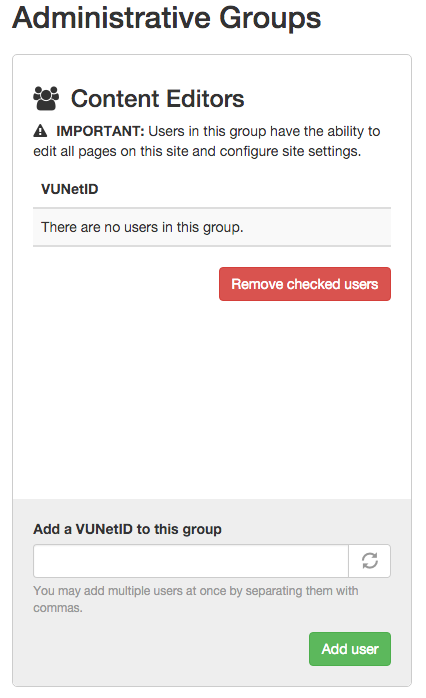Click the Content Editors group title
Image resolution: width=426 pixels, height=698 pixels.
158,99
